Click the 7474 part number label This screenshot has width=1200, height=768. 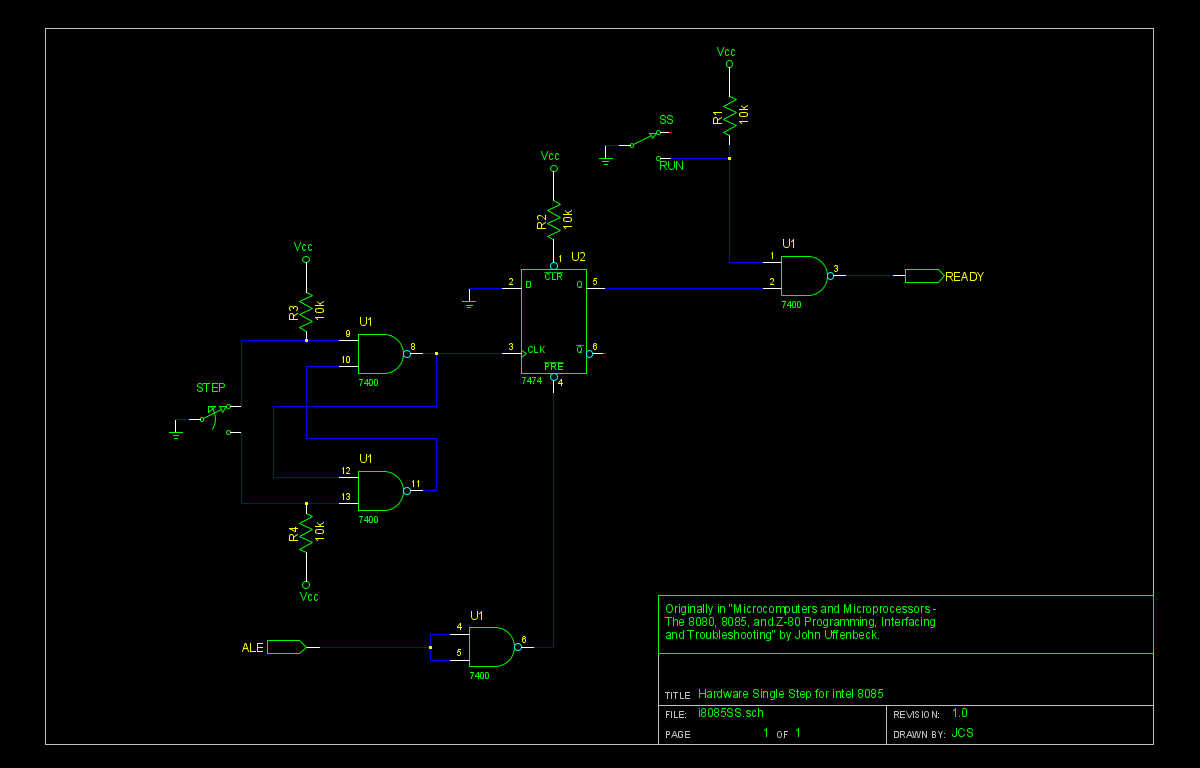click(x=531, y=381)
